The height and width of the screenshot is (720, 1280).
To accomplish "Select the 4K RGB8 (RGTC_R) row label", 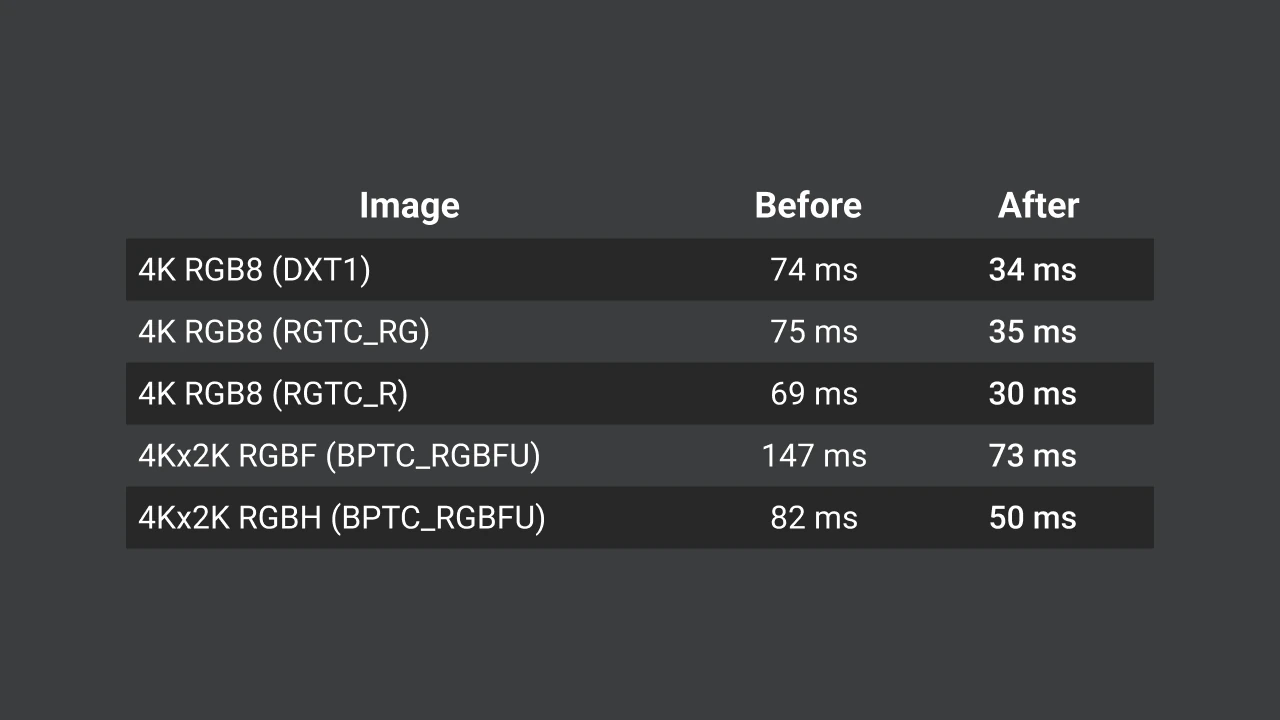I will tap(273, 394).
